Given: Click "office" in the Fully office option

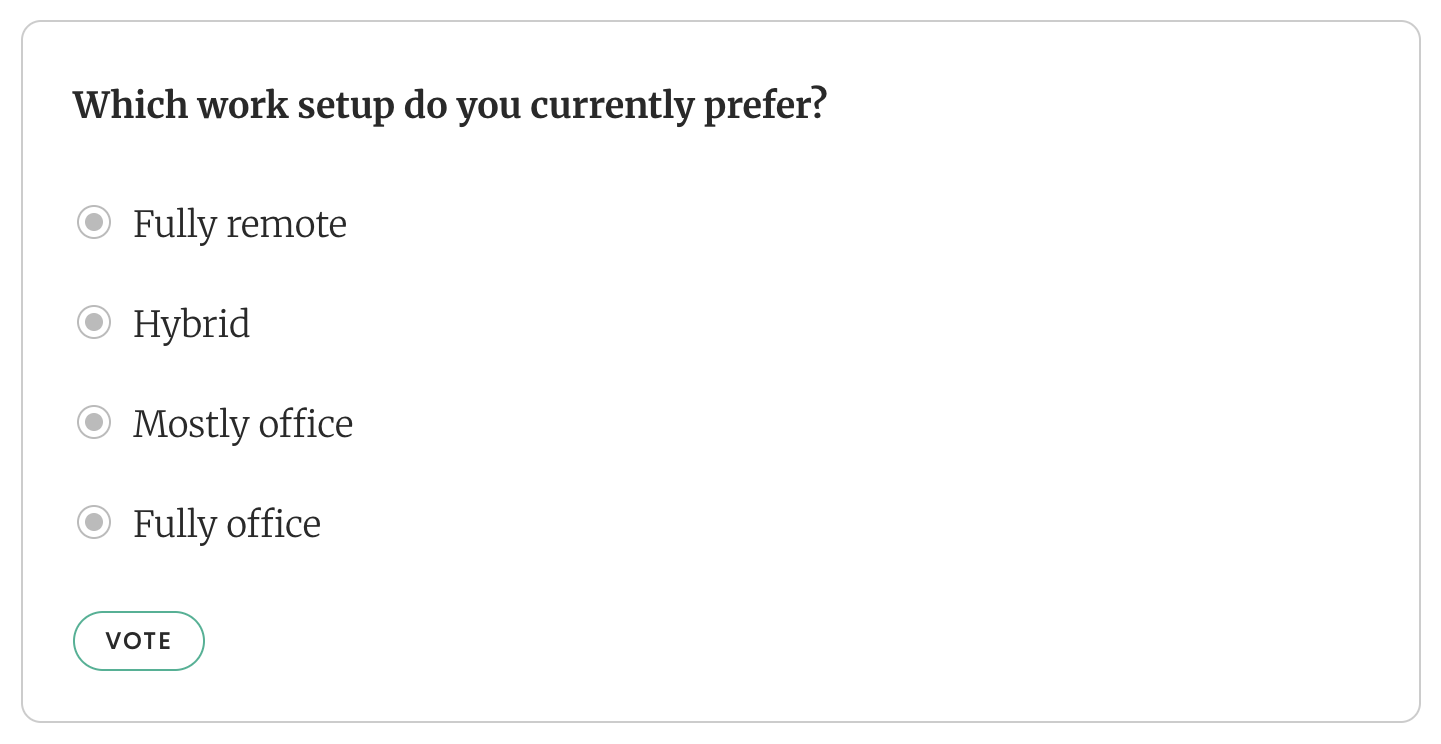Looking at the screenshot, I should 274,524.
